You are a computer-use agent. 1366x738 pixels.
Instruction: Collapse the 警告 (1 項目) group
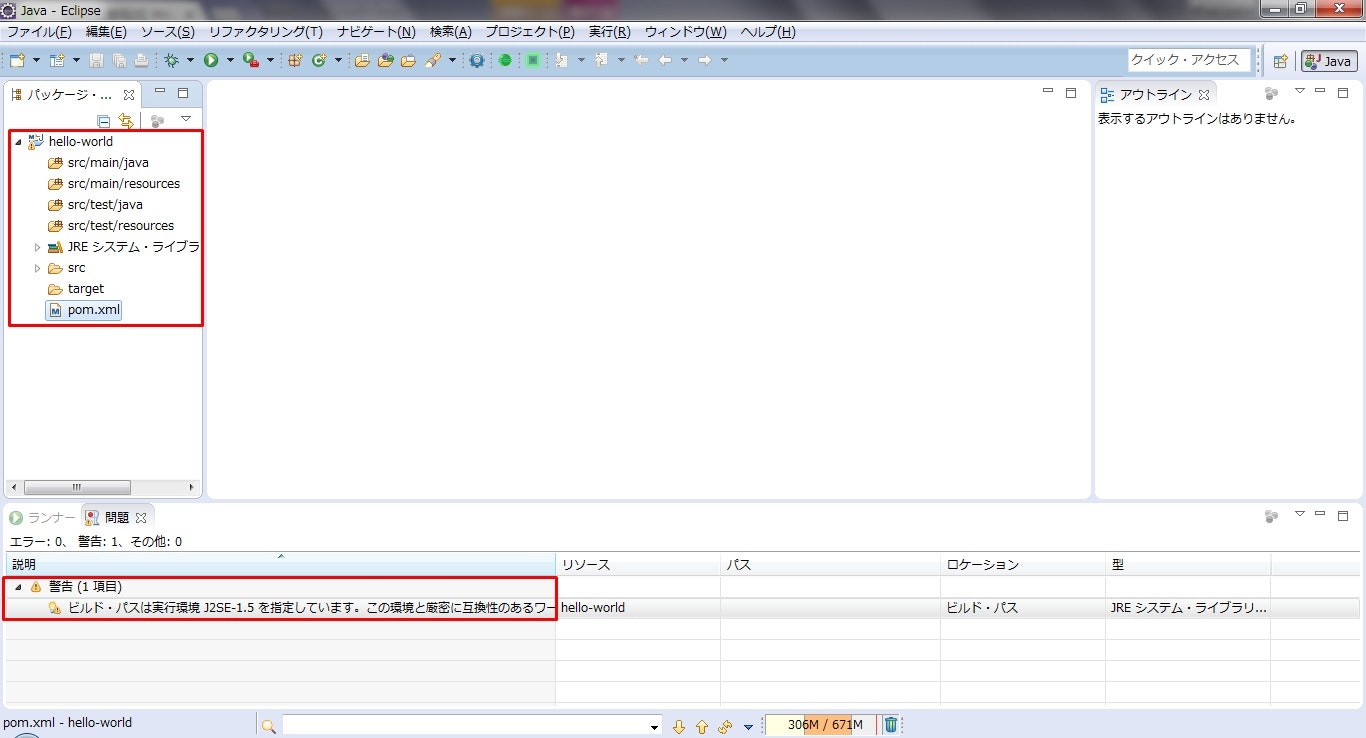pyautogui.click(x=18, y=587)
